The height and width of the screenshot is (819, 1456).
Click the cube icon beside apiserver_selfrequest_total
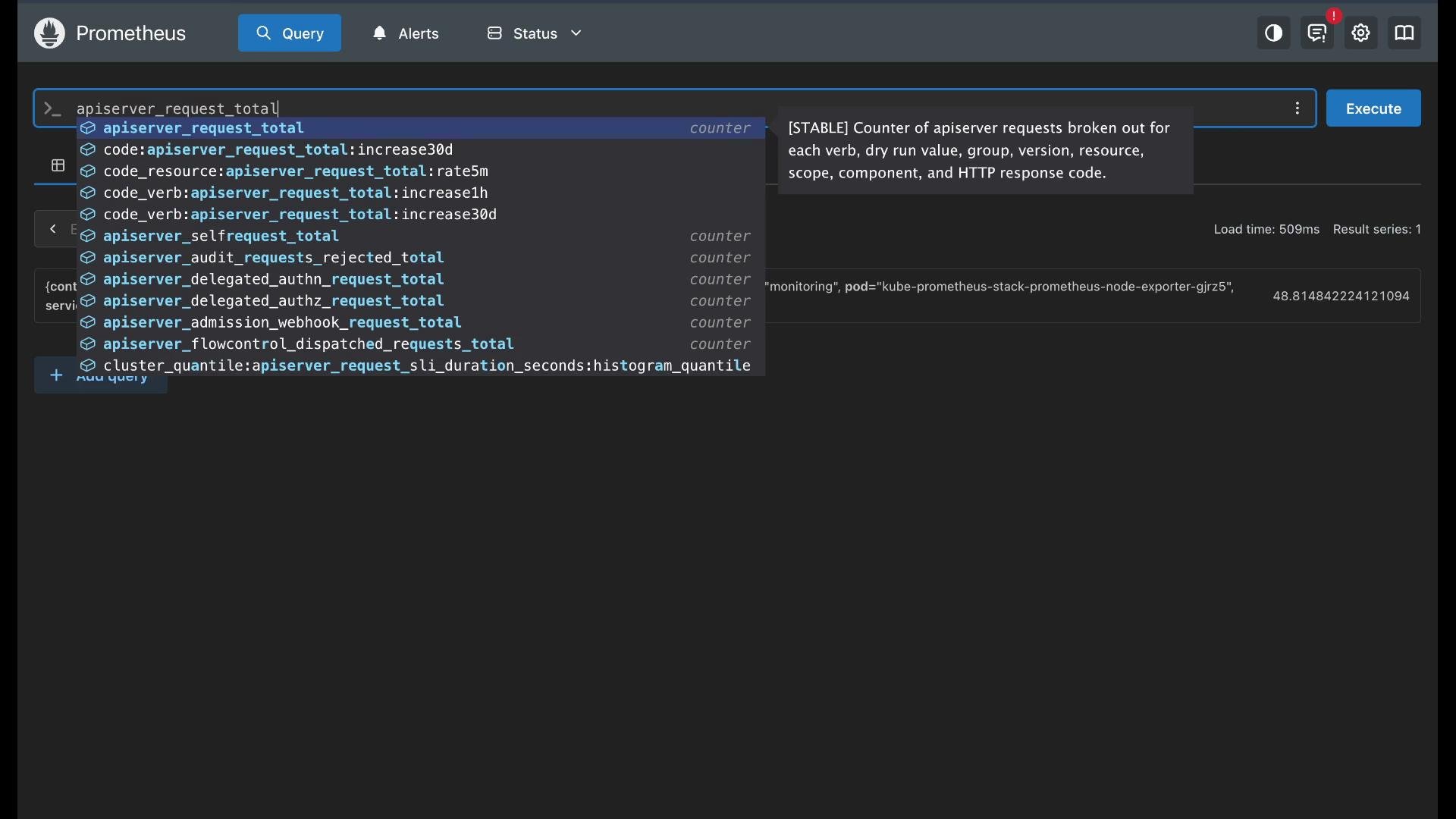click(89, 237)
